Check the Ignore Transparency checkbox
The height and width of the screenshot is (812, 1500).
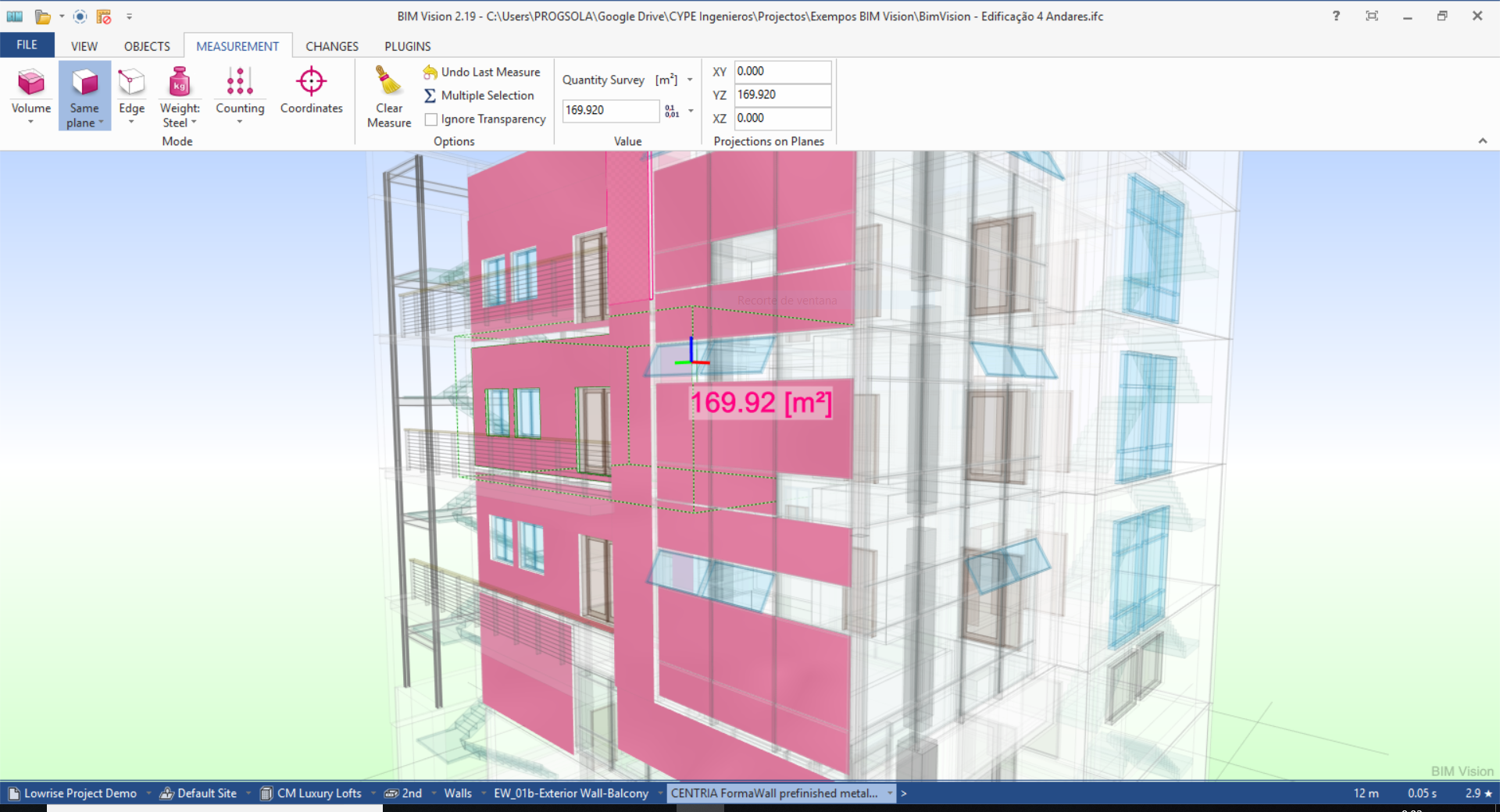tap(431, 119)
